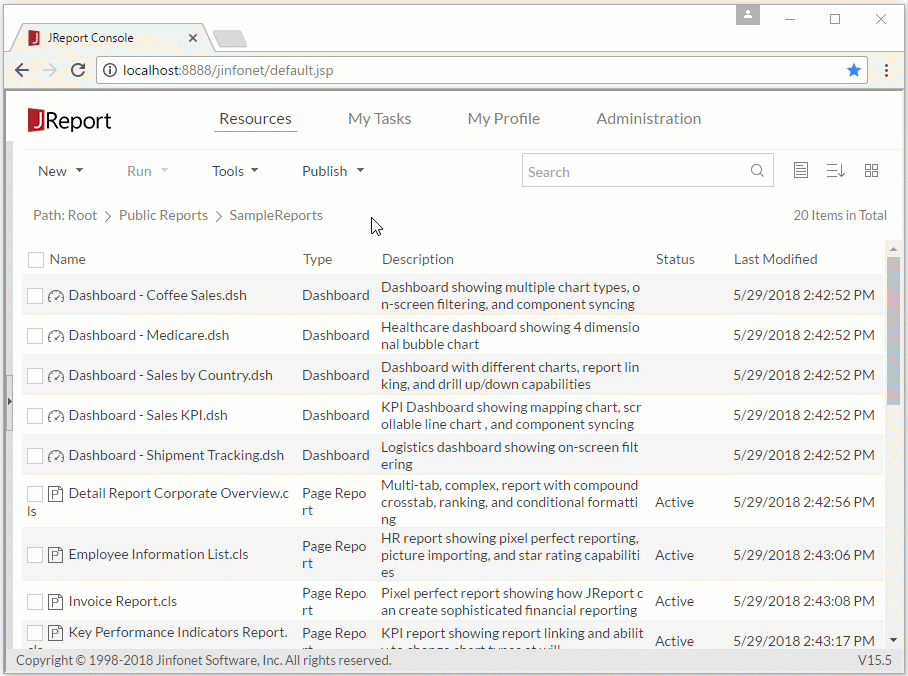
Task: Click the JReport logo
Action: point(69,120)
